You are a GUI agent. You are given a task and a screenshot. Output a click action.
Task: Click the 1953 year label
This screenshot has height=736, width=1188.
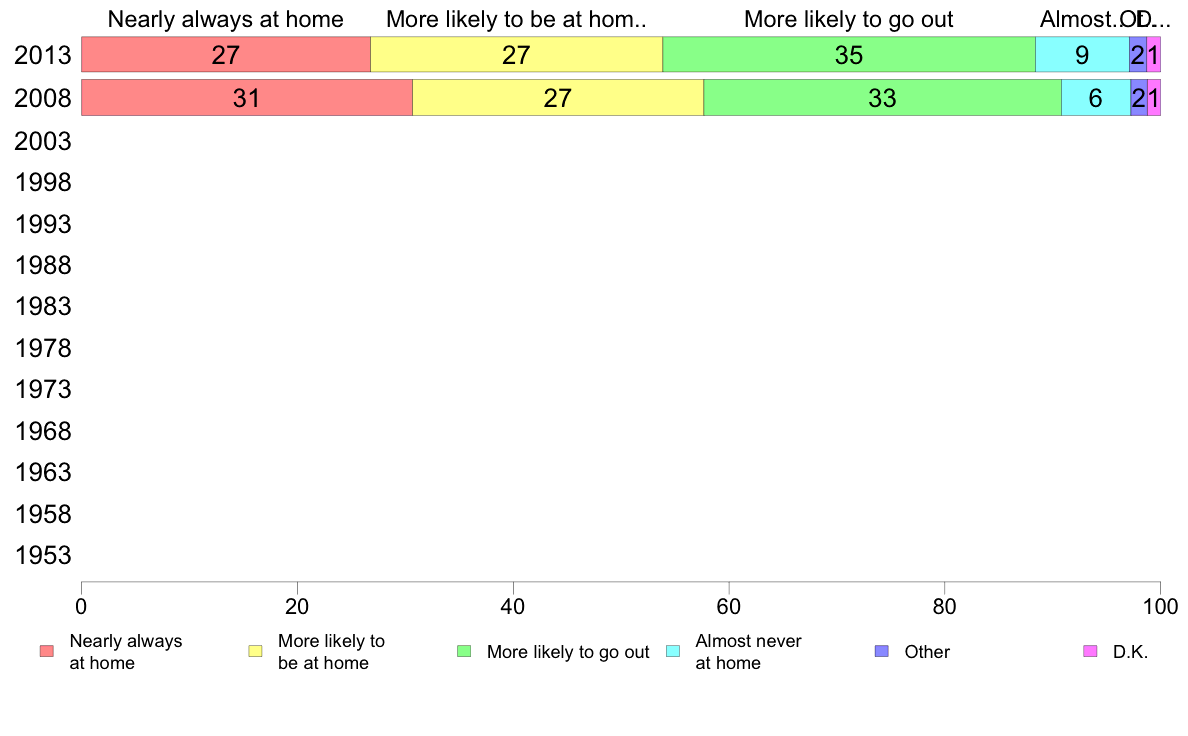(42, 556)
